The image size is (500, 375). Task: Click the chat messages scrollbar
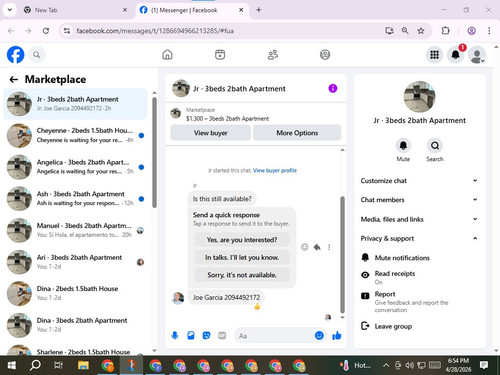(x=342, y=255)
